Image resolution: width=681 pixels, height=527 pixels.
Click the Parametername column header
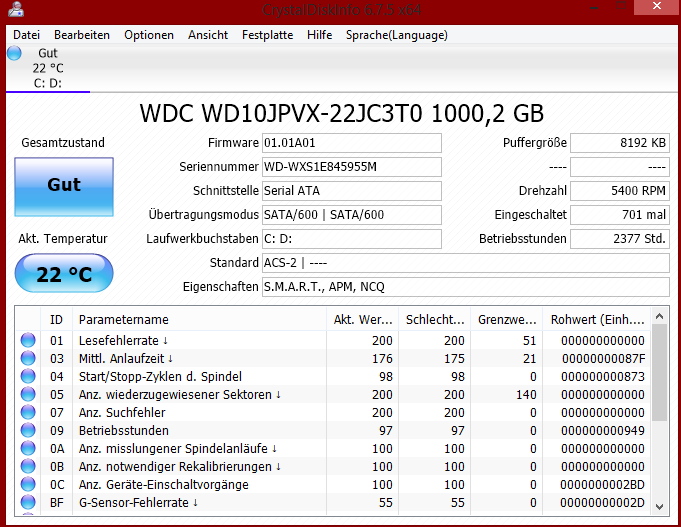tap(199, 319)
